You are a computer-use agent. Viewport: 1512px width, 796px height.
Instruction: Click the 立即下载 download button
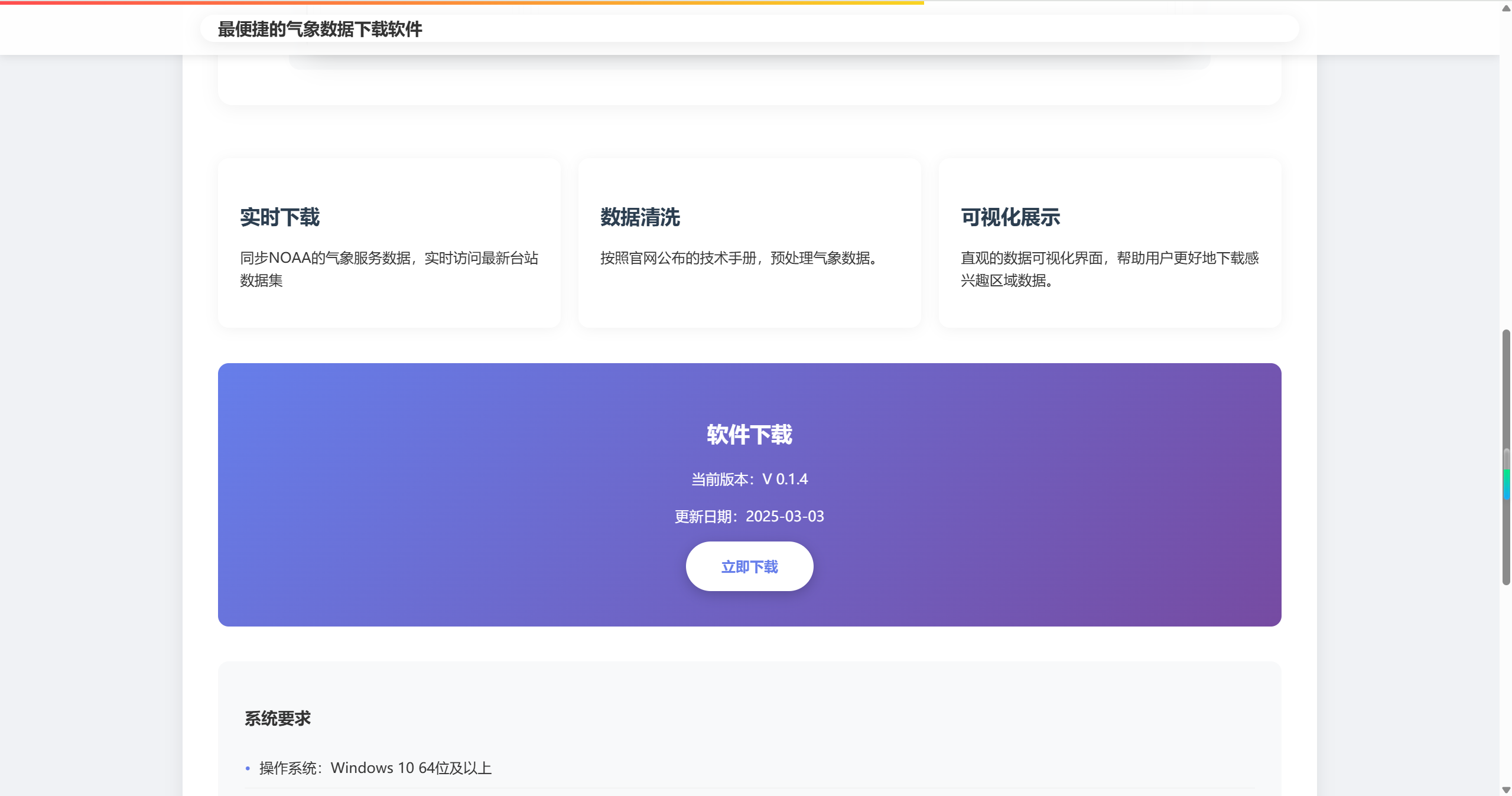coord(749,566)
